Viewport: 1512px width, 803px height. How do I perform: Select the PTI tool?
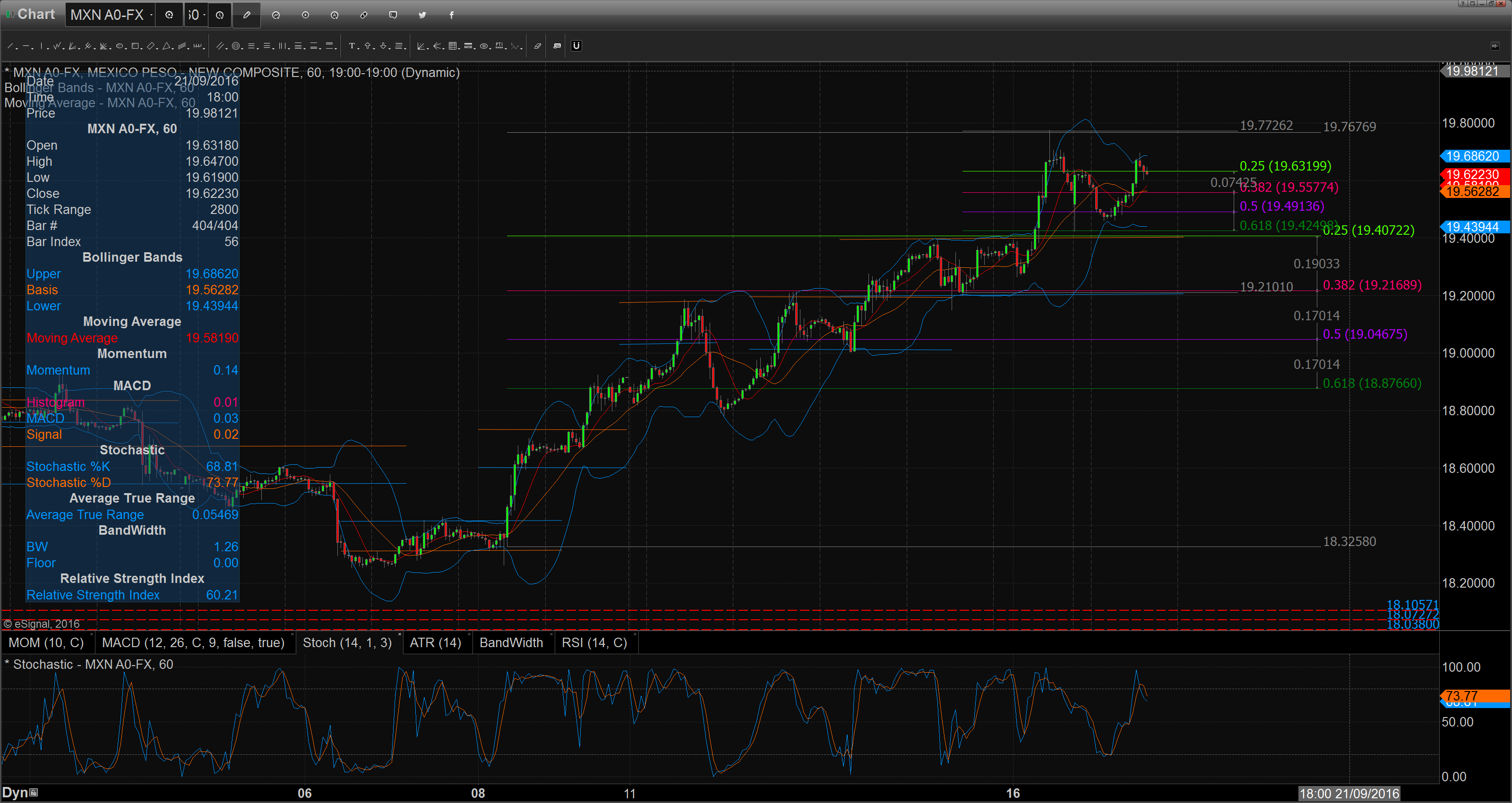499,46
